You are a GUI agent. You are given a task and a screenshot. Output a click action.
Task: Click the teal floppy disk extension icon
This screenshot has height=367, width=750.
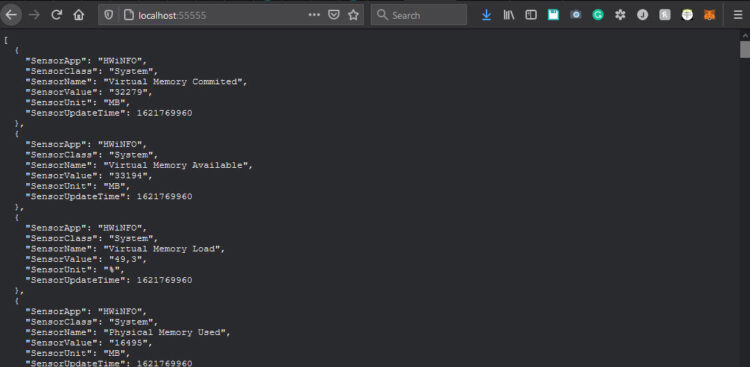coord(553,15)
